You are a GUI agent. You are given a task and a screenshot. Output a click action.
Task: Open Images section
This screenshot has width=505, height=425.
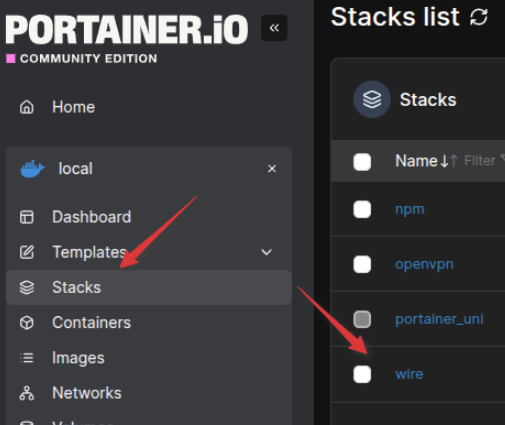click(x=78, y=358)
